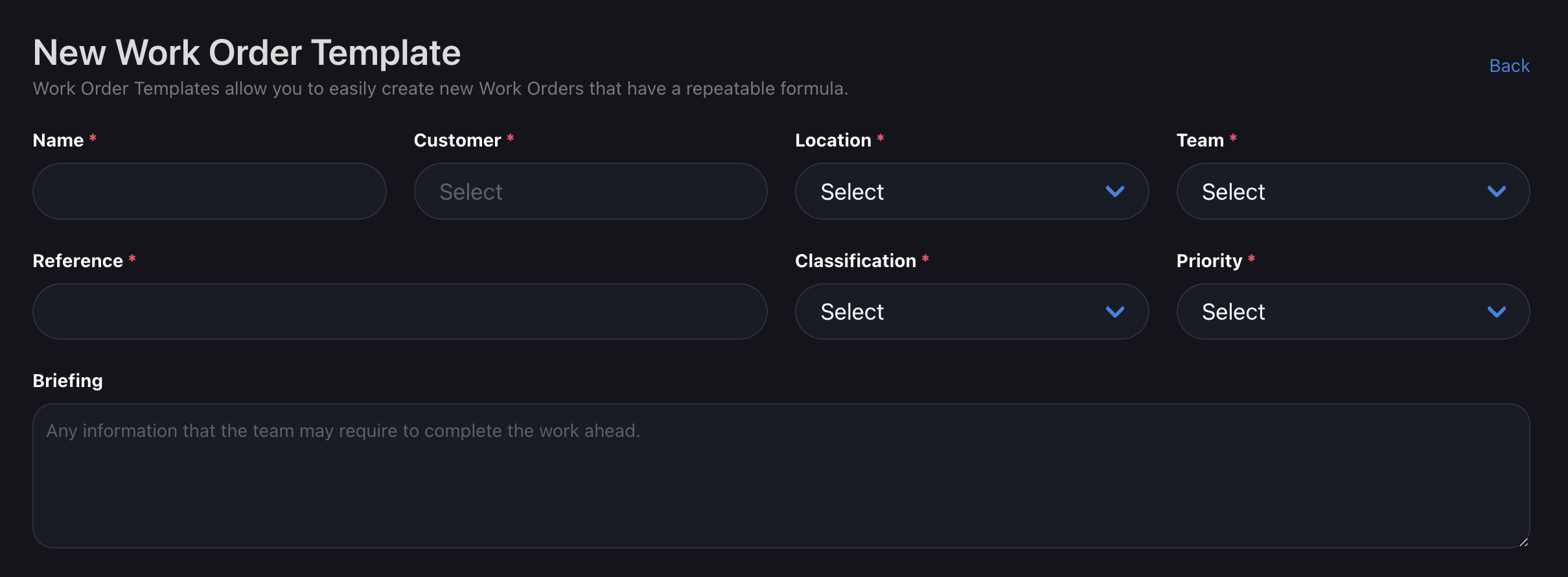Expand the Classification select box

[971, 311]
